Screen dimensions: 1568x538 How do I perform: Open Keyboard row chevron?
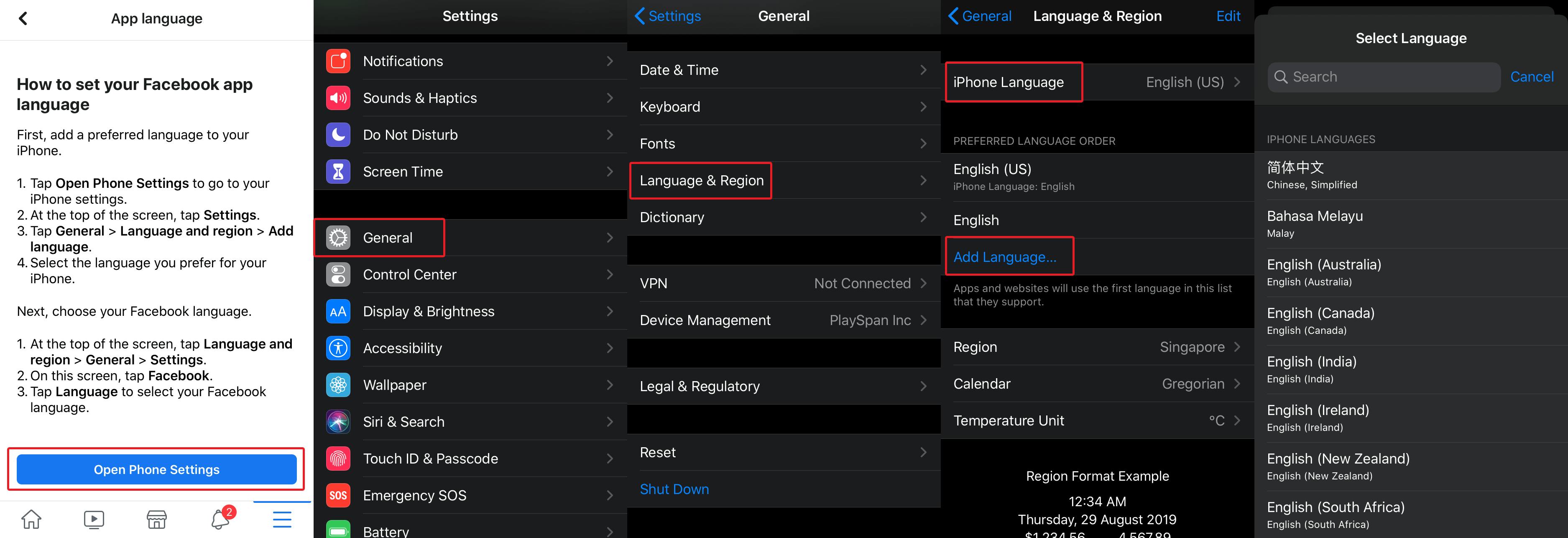(x=923, y=107)
